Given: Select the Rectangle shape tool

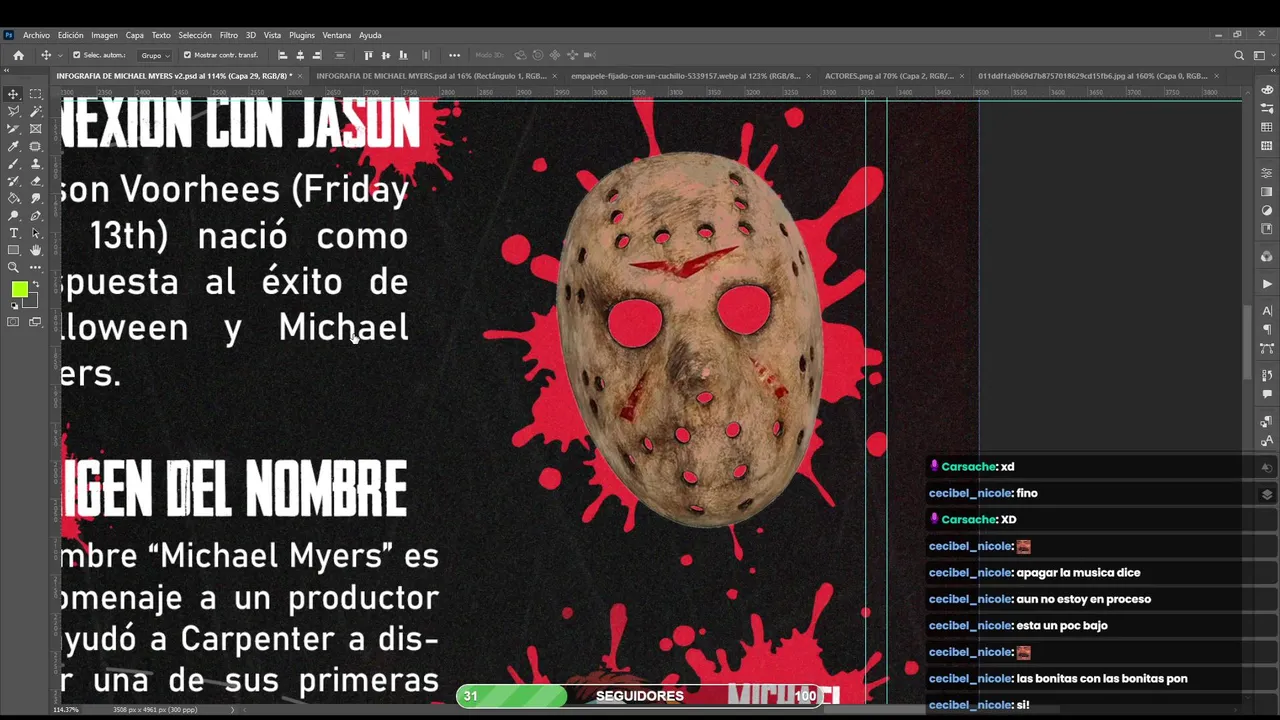Looking at the screenshot, I should tap(13, 250).
